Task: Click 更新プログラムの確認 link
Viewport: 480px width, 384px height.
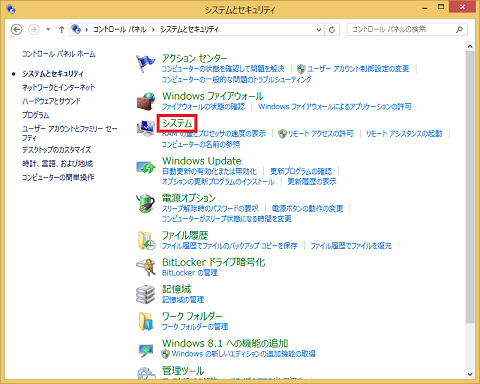Action: (x=301, y=171)
